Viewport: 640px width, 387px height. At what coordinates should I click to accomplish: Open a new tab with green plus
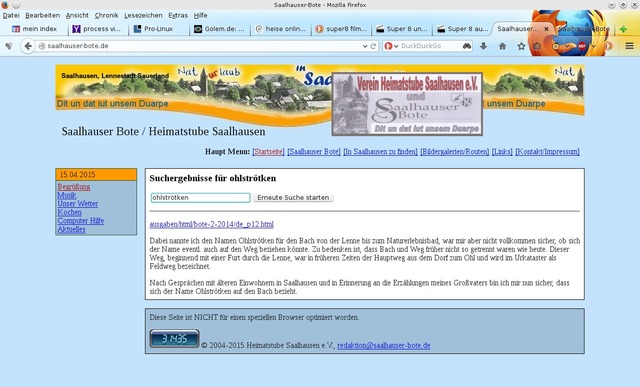623,29
